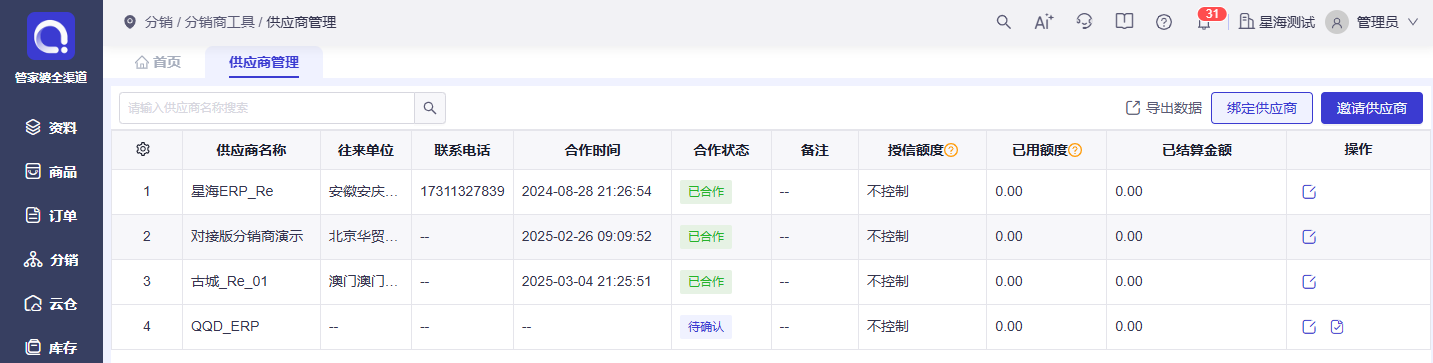Click 已合作 tag in 星海ERP_Re row

pos(706,191)
